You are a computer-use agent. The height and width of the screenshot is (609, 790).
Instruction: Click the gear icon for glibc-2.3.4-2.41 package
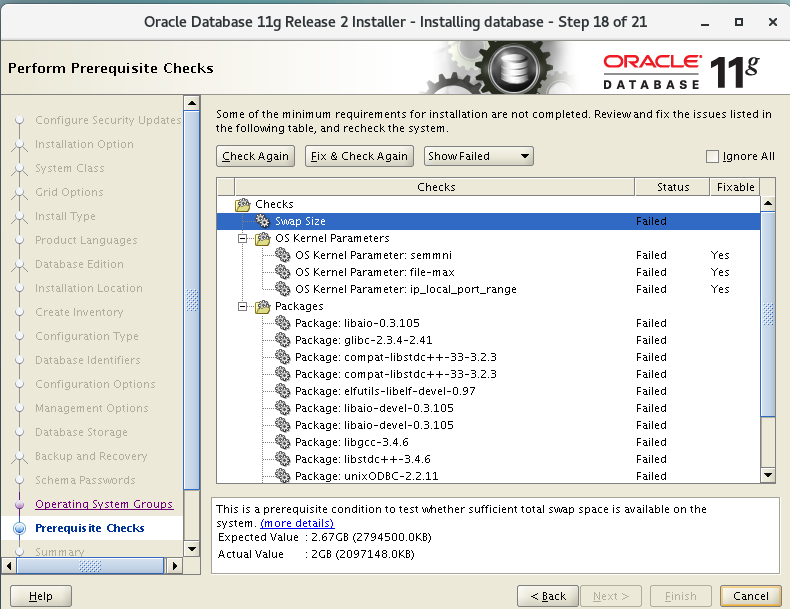click(x=283, y=340)
